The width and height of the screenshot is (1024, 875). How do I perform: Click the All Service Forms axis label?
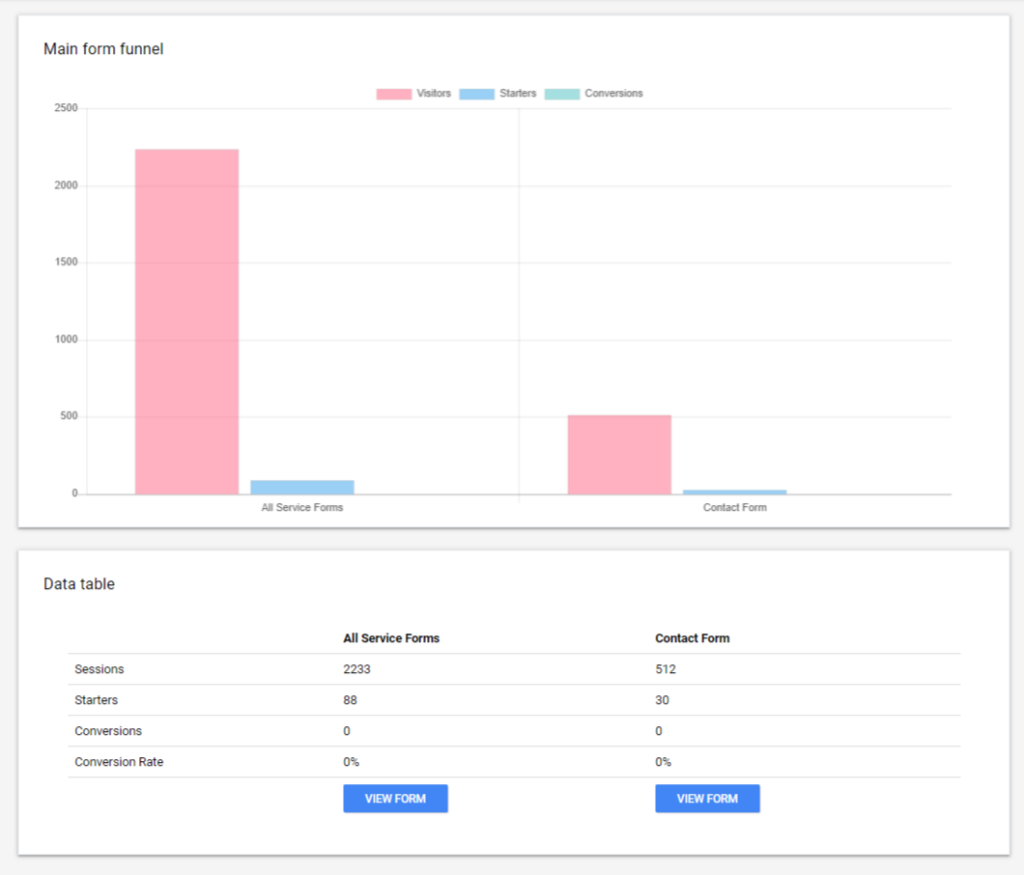coord(302,507)
